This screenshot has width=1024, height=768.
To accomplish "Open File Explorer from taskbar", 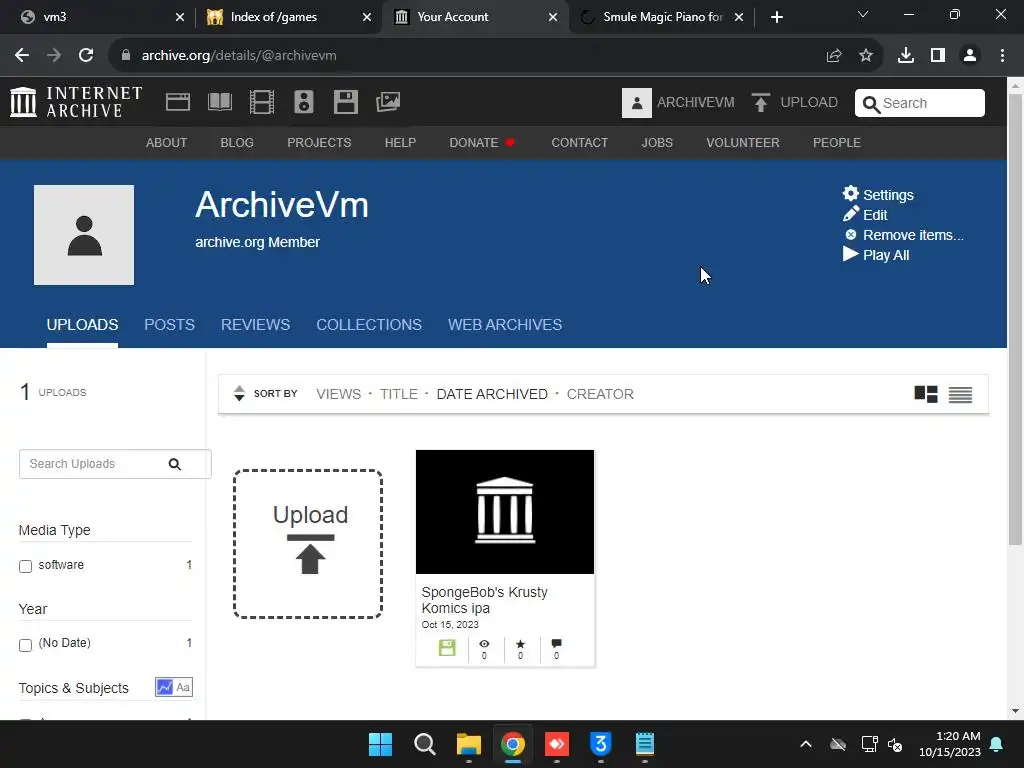I will point(468,744).
